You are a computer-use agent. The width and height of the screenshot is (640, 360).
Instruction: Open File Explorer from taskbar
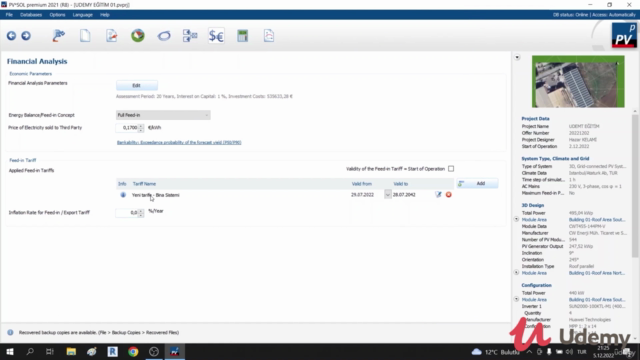pyautogui.click(x=71, y=351)
